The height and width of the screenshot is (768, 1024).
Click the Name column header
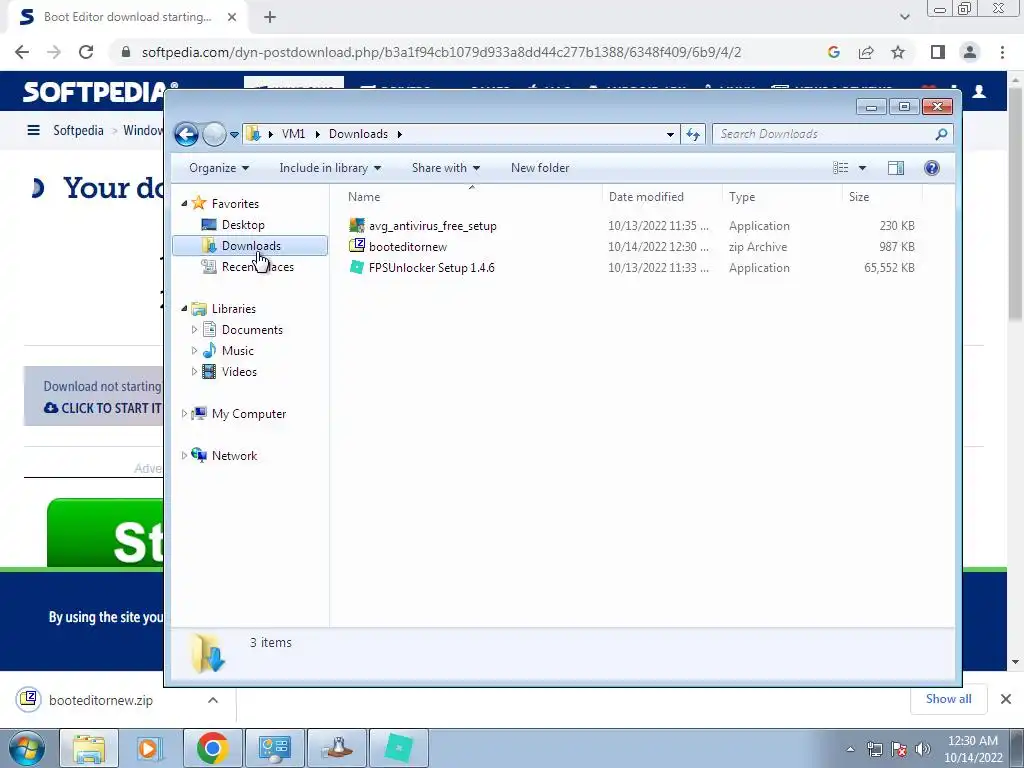coord(364,197)
